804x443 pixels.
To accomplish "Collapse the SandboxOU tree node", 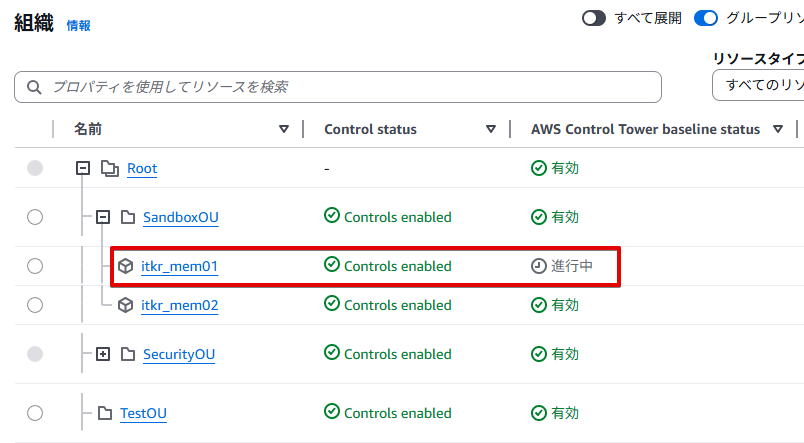I will pos(102,217).
